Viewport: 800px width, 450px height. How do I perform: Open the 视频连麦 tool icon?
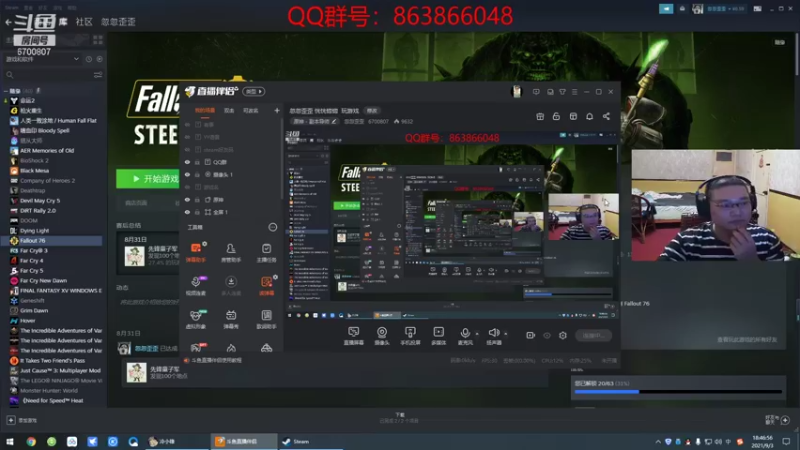(196, 286)
